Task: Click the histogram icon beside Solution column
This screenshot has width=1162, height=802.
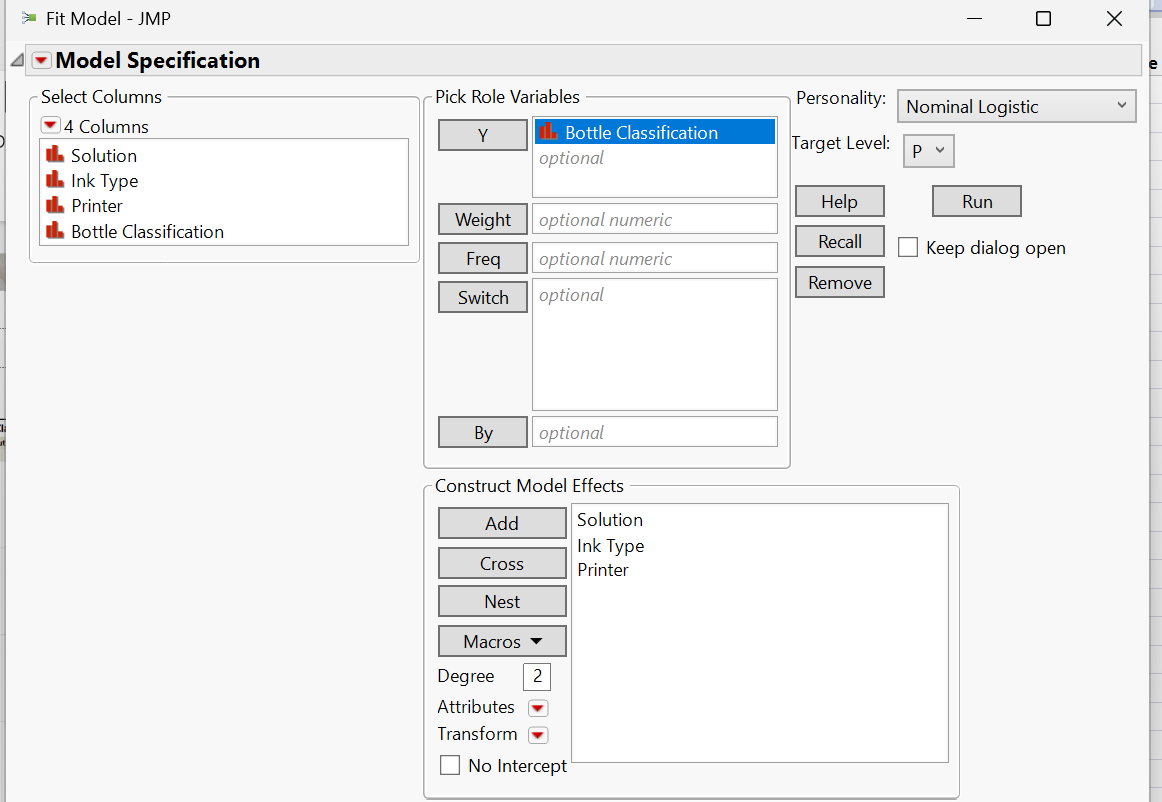Action: coord(54,155)
